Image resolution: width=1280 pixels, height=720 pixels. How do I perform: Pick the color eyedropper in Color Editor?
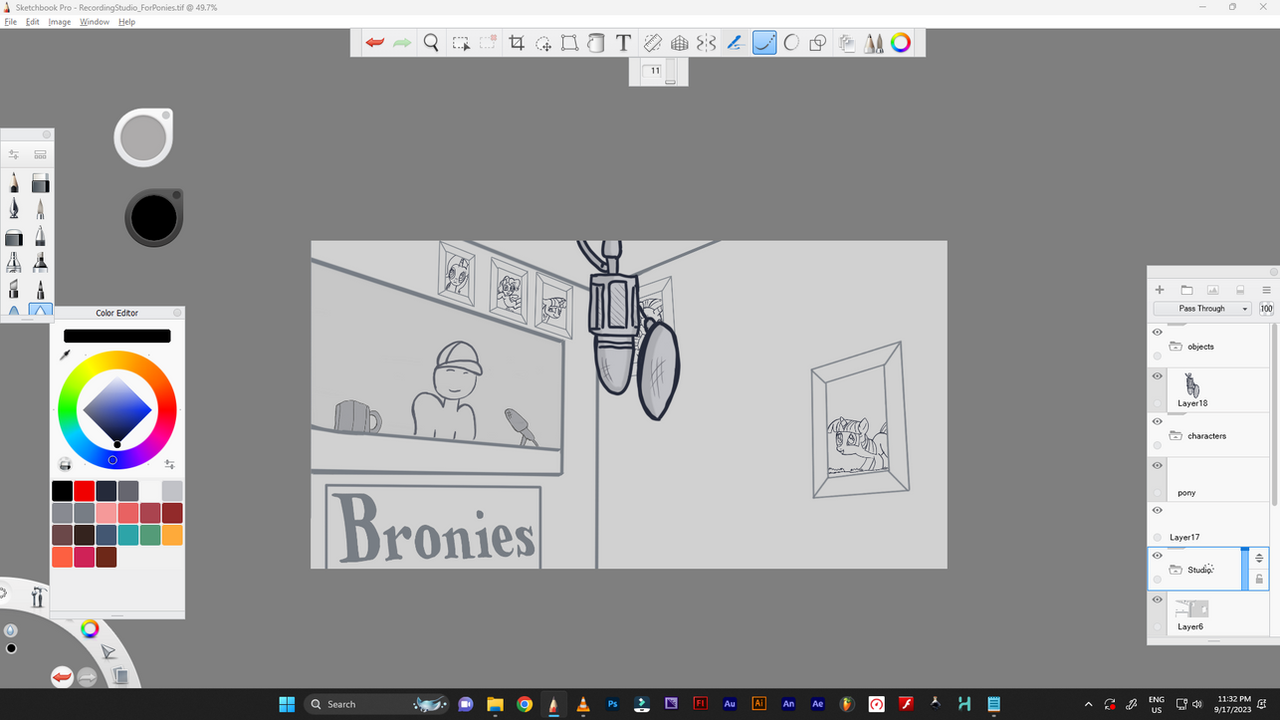pyautogui.click(x=66, y=355)
